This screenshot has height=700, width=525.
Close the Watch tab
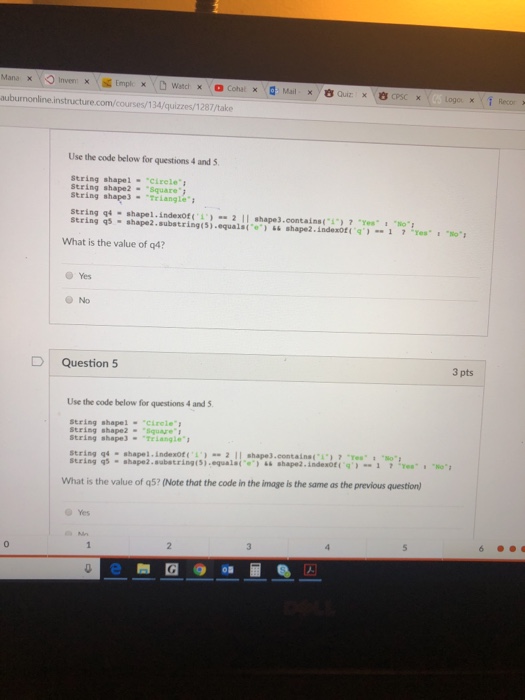click(x=199, y=87)
